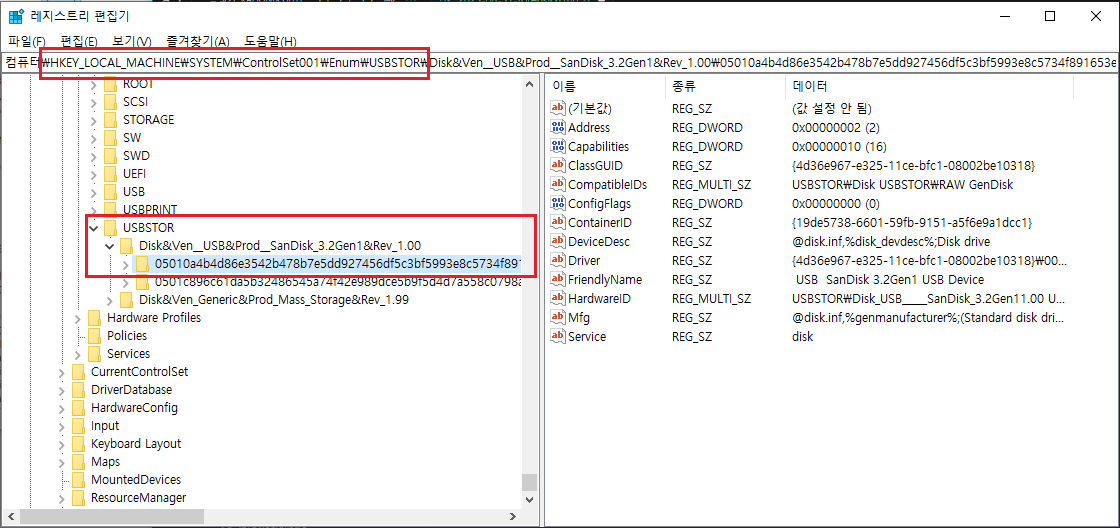Click the ConfigFlags DWORD value icon
The image size is (1120, 528).
[x=558, y=204]
